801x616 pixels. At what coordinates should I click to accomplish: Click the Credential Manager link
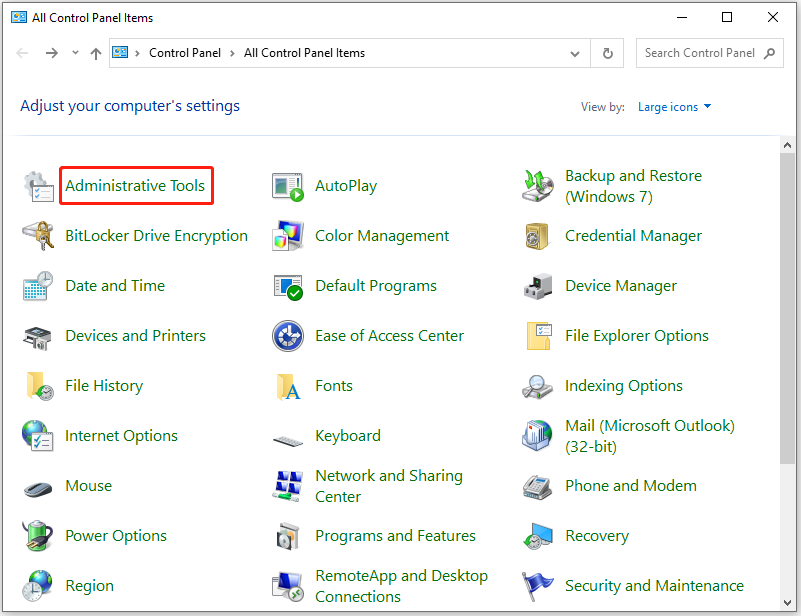point(633,236)
